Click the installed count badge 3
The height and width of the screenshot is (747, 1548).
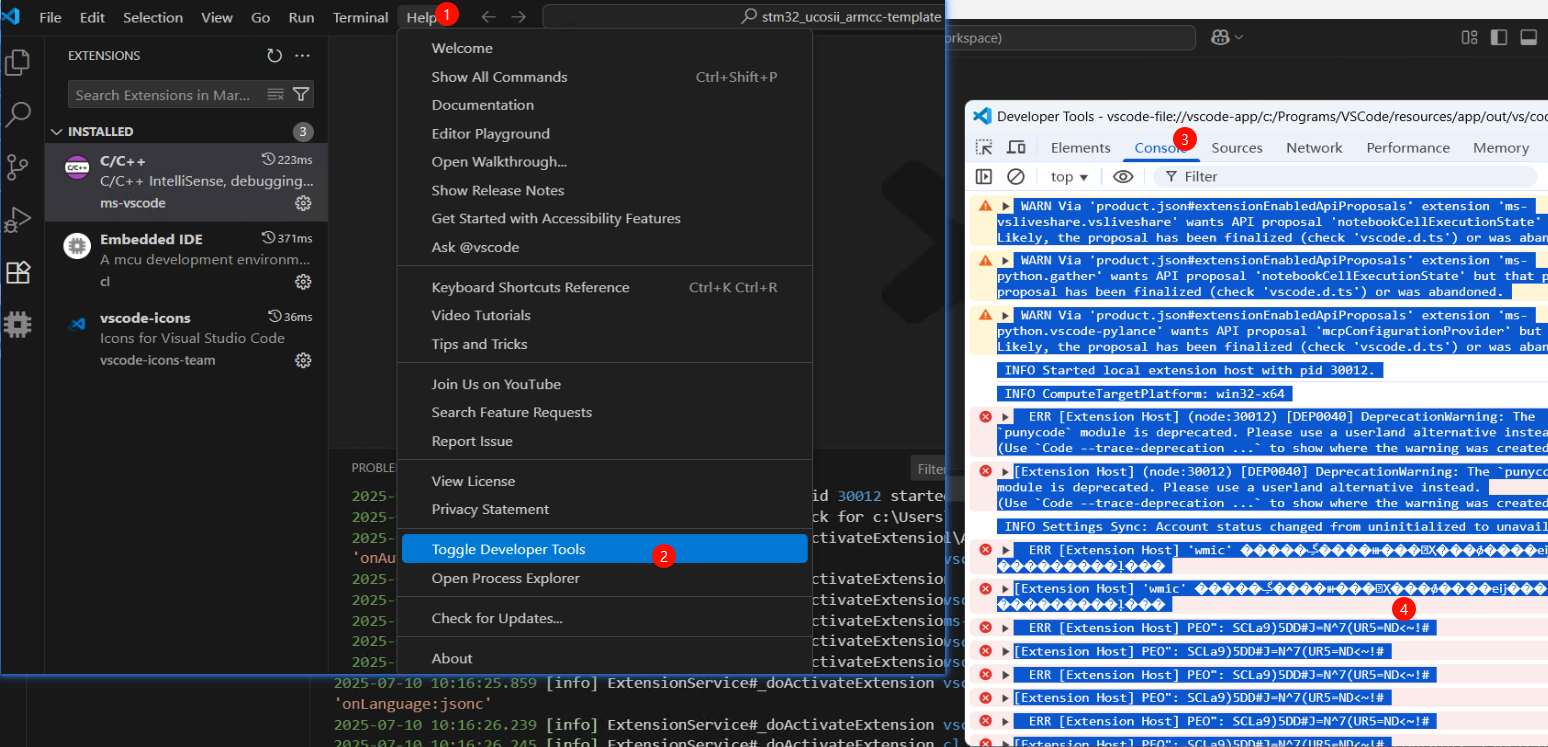(x=303, y=132)
